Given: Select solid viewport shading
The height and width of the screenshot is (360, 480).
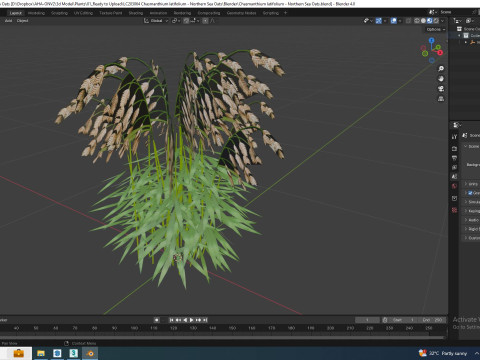Looking at the screenshot, I should click(423, 21).
